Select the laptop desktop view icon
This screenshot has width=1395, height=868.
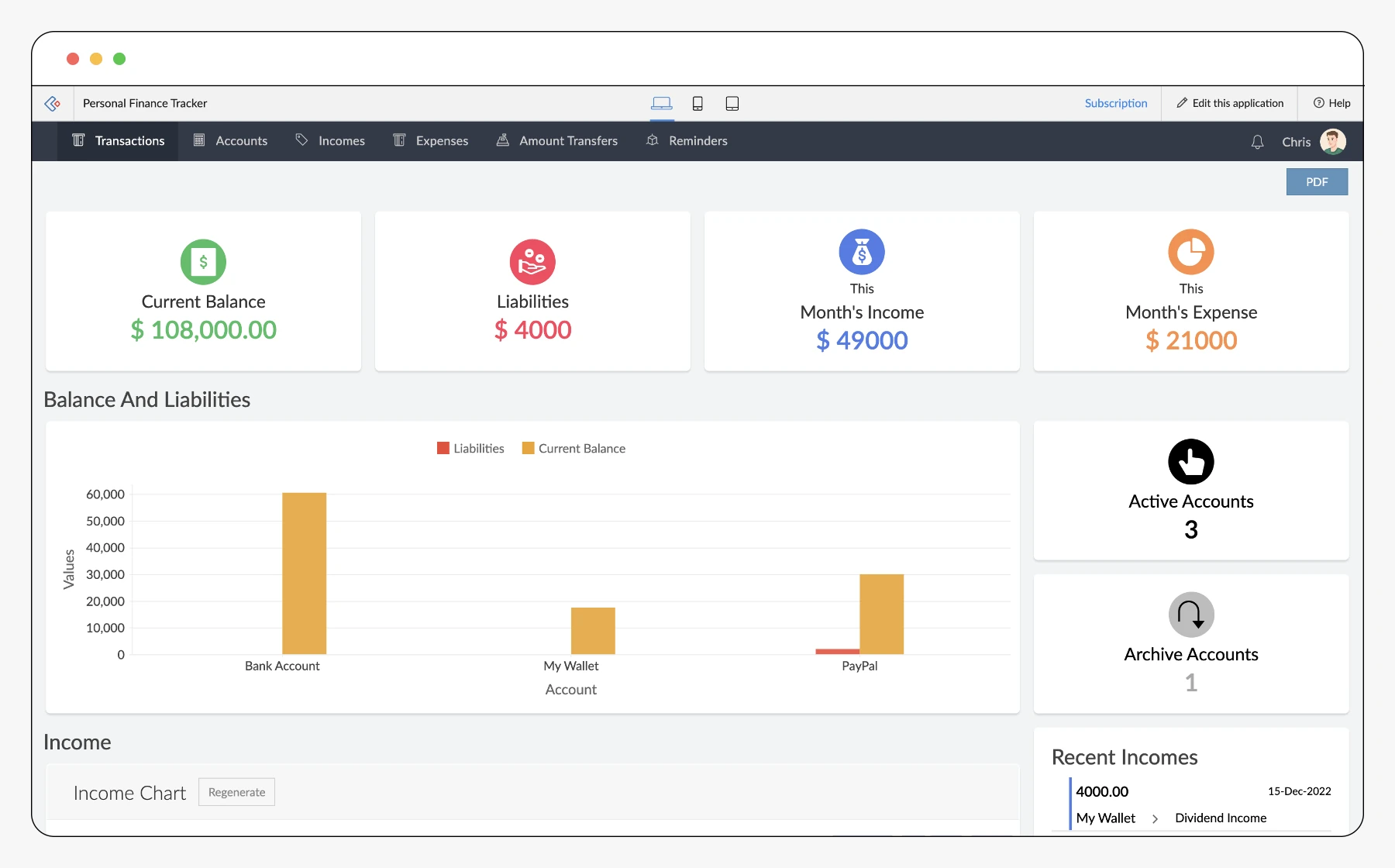pyautogui.click(x=661, y=104)
